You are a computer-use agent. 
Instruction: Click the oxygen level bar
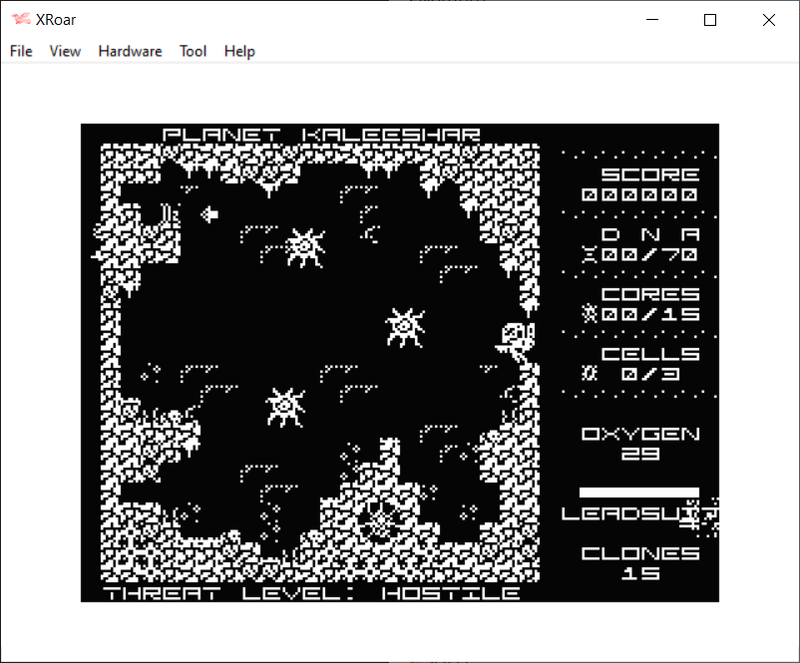tap(639, 492)
